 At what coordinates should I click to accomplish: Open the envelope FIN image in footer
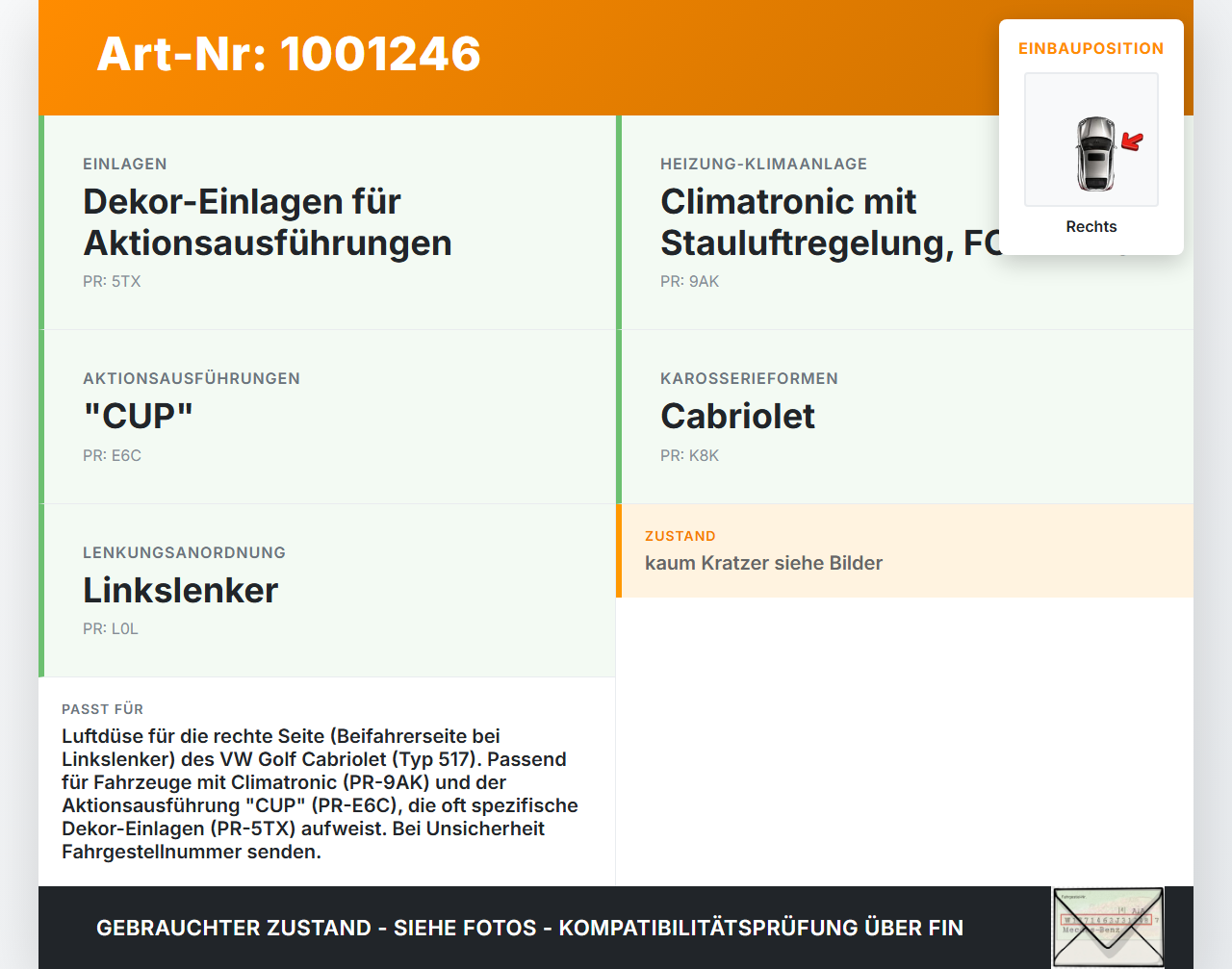click(x=1108, y=928)
